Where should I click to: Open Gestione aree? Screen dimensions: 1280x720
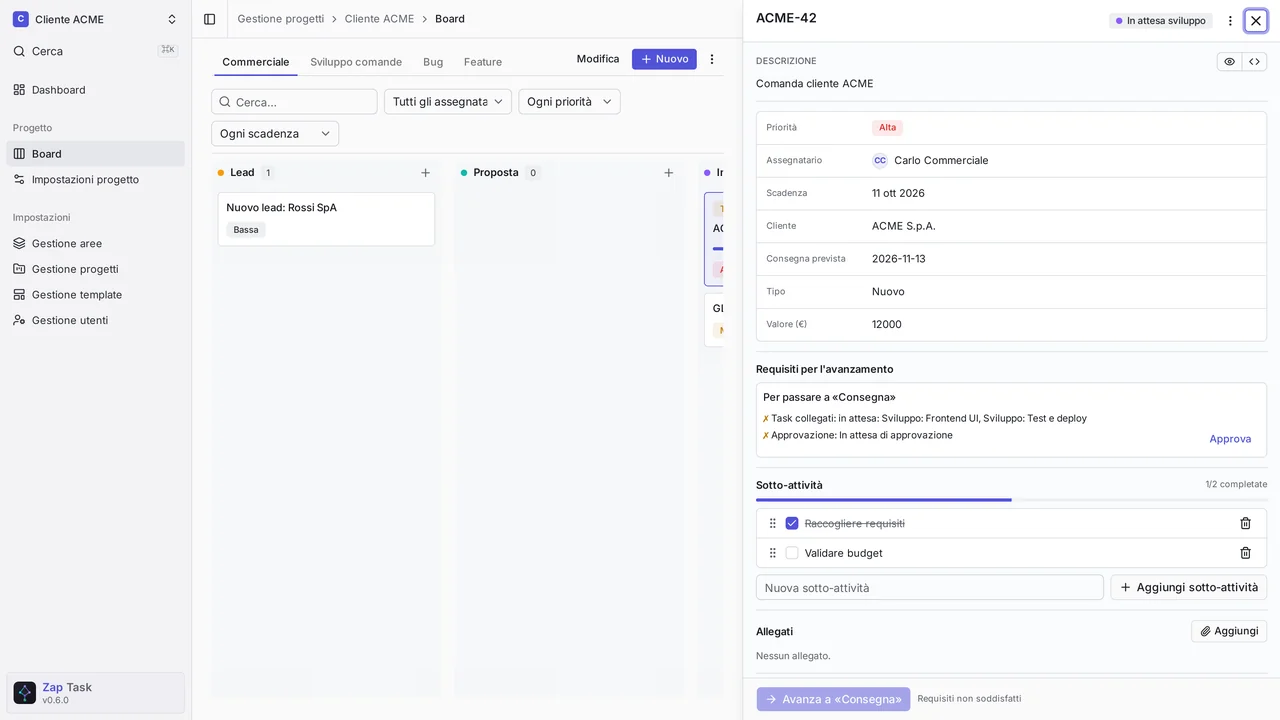[95, 244]
